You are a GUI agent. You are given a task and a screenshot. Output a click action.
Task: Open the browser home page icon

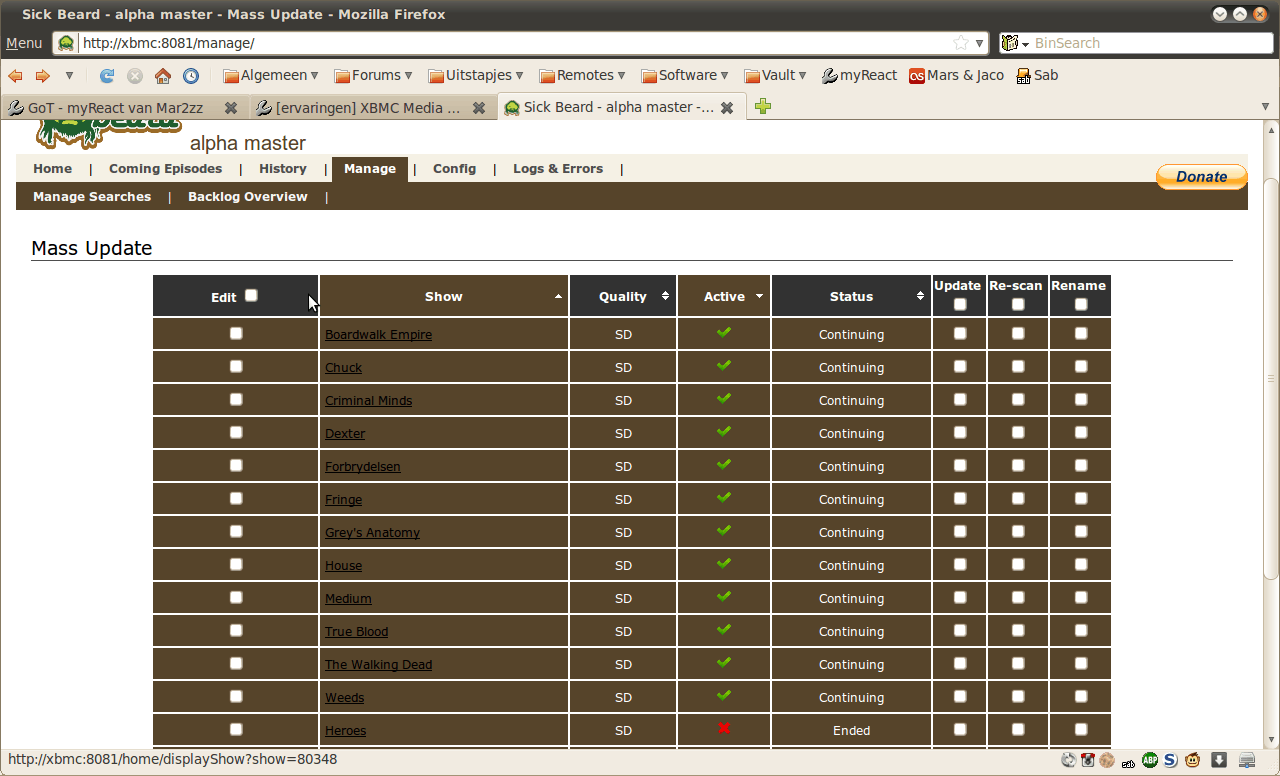[163, 76]
